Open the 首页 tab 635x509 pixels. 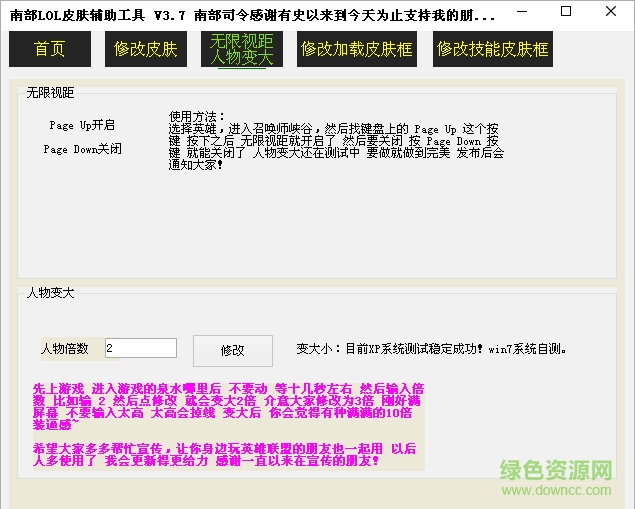[50, 49]
